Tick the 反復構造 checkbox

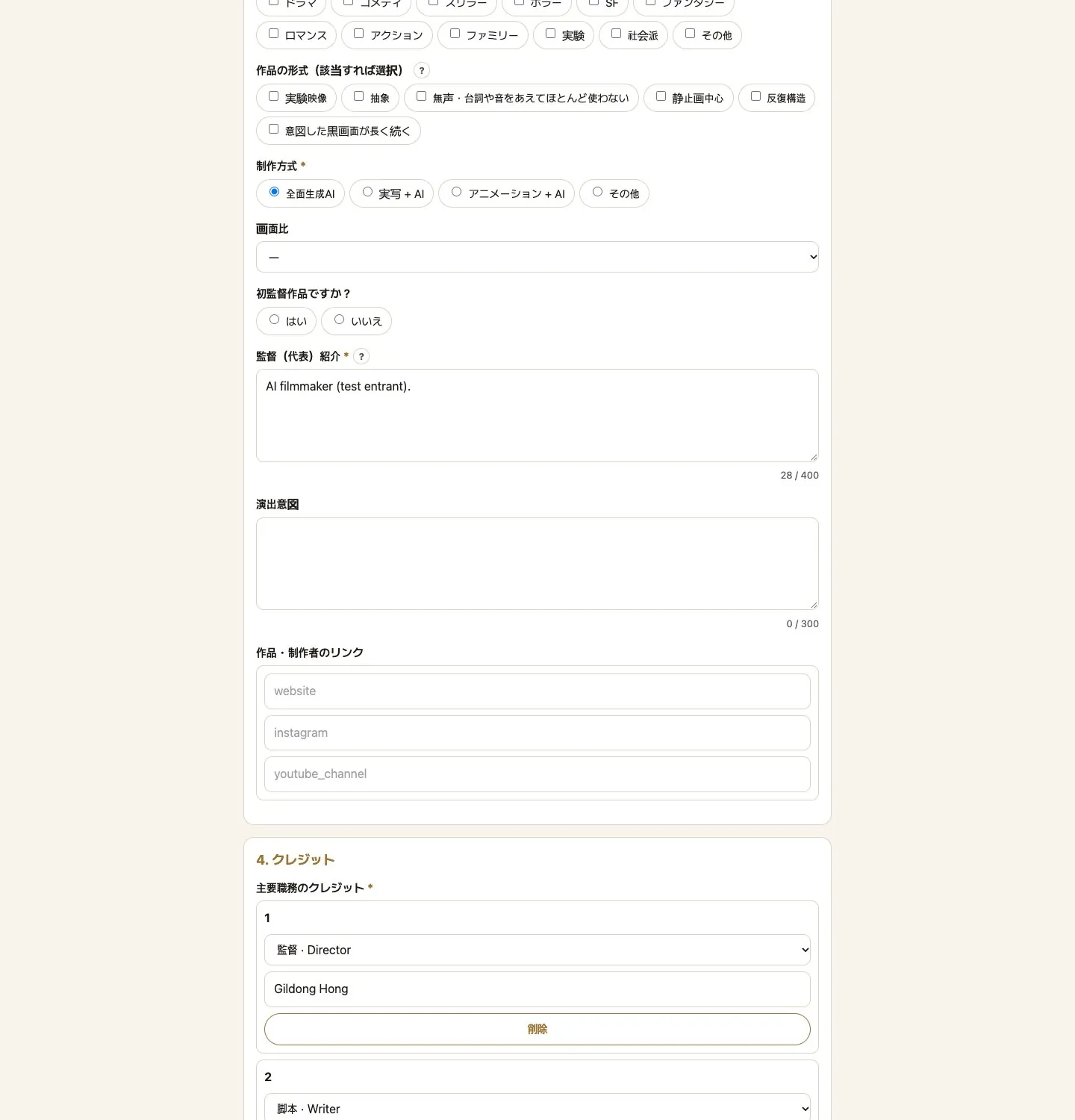tap(756, 96)
